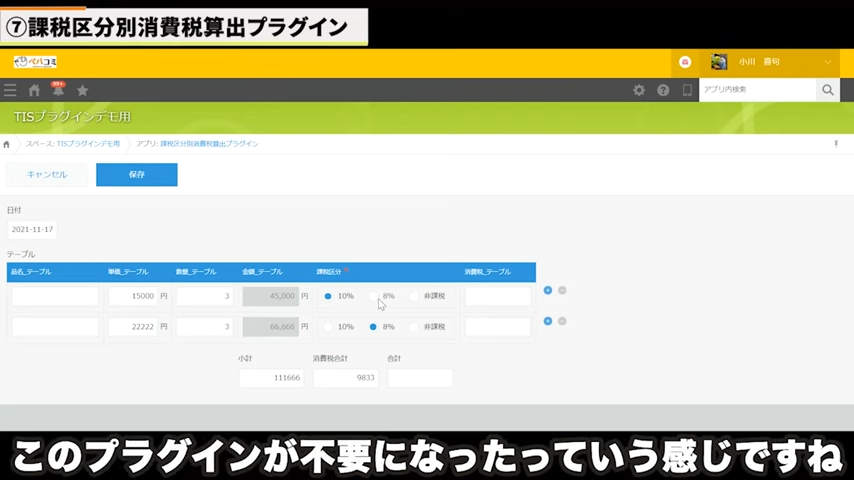
Task: Click the empty 合計 field
Action: [420, 378]
